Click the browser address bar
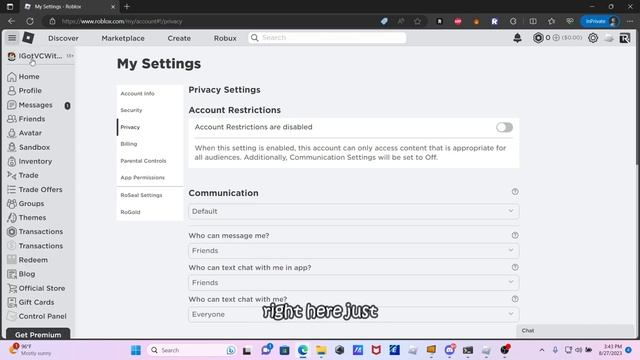 coord(212,21)
